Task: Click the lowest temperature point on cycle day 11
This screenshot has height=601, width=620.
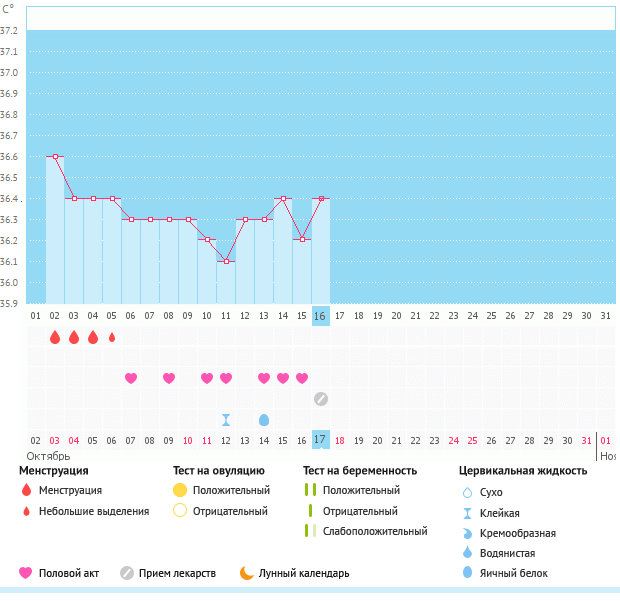Action: pyautogui.click(x=226, y=261)
